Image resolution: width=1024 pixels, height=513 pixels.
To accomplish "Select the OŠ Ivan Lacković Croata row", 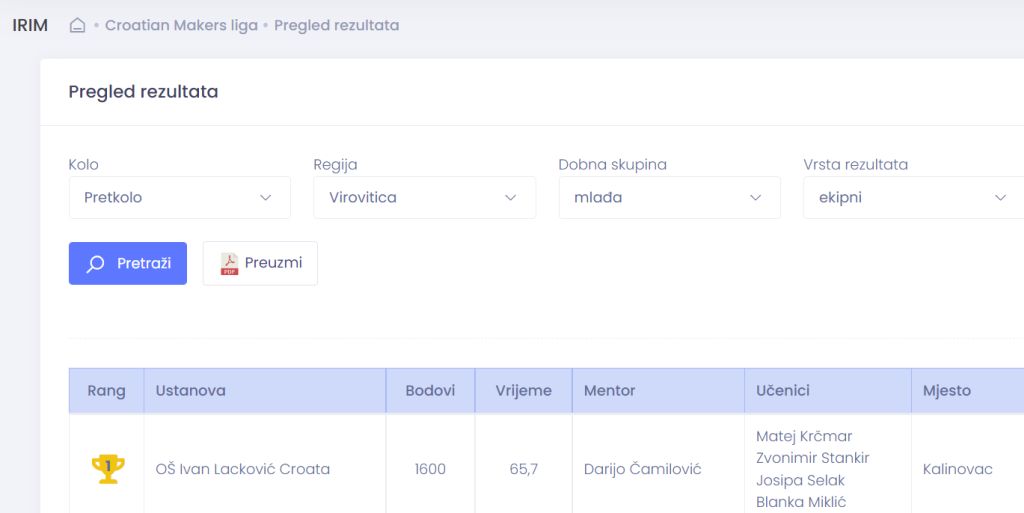I will point(547,469).
